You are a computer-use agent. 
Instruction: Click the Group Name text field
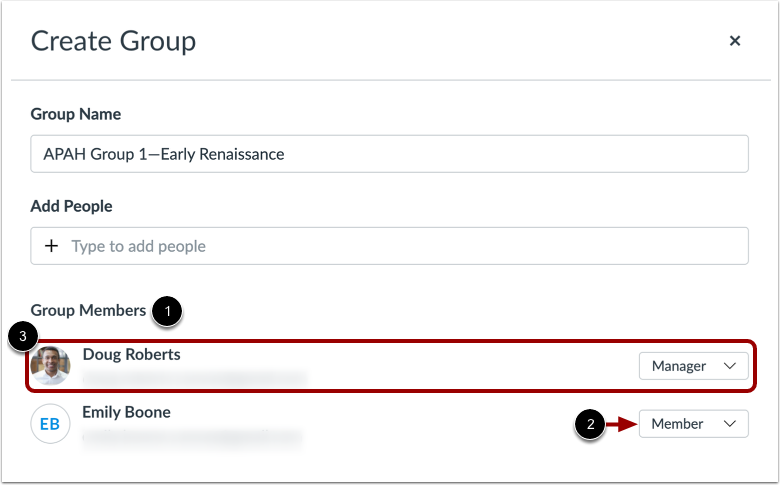coord(389,154)
